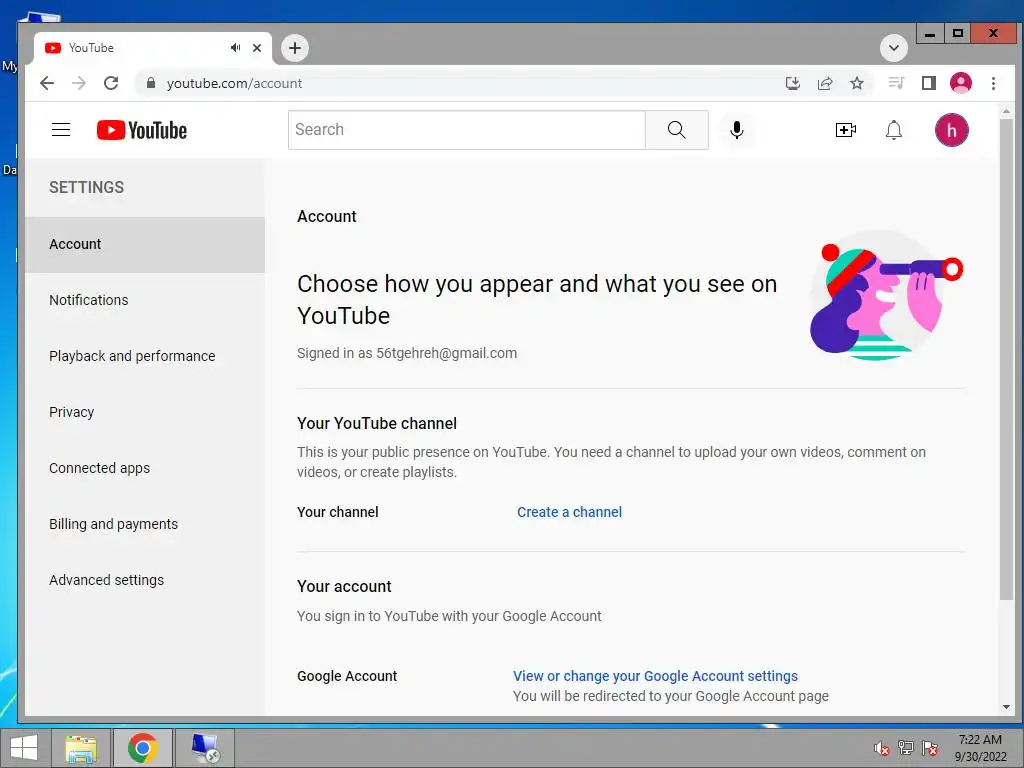Image resolution: width=1024 pixels, height=768 pixels.
Task: Click the Action Center flag tray icon
Action: [930, 748]
